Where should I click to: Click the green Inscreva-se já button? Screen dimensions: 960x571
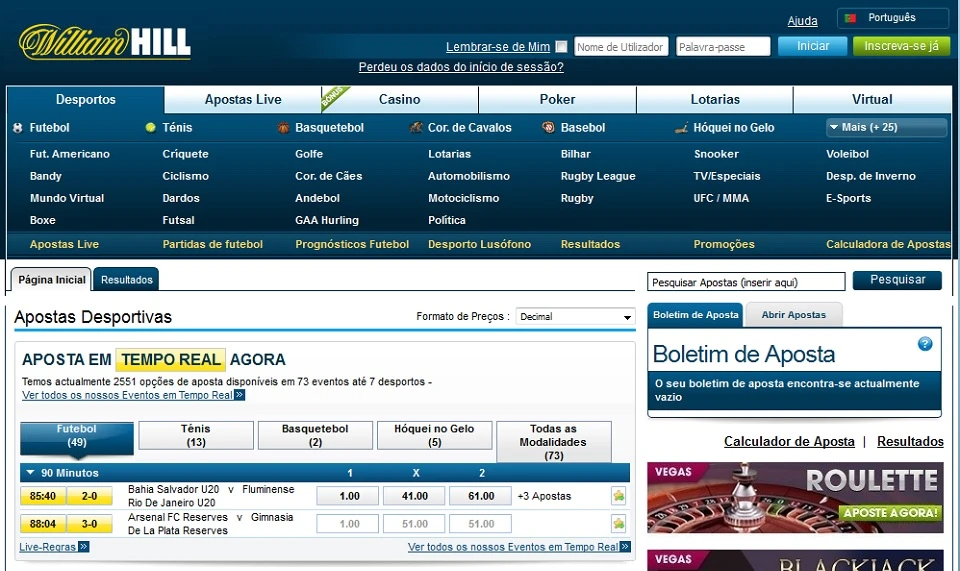(x=901, y=46)
